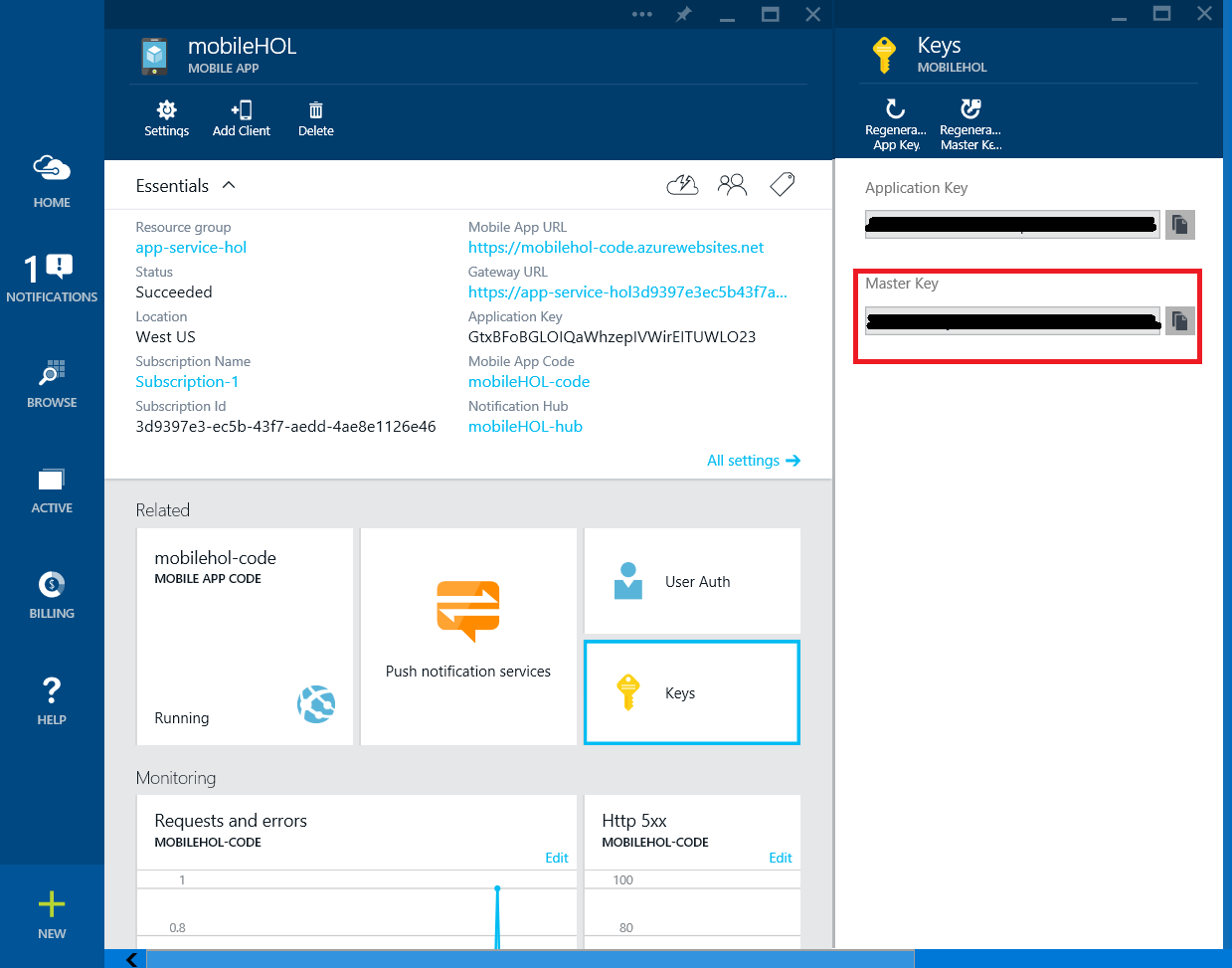Edit the Http 5xx chart

pyautogui.click(x=781, y=858)
